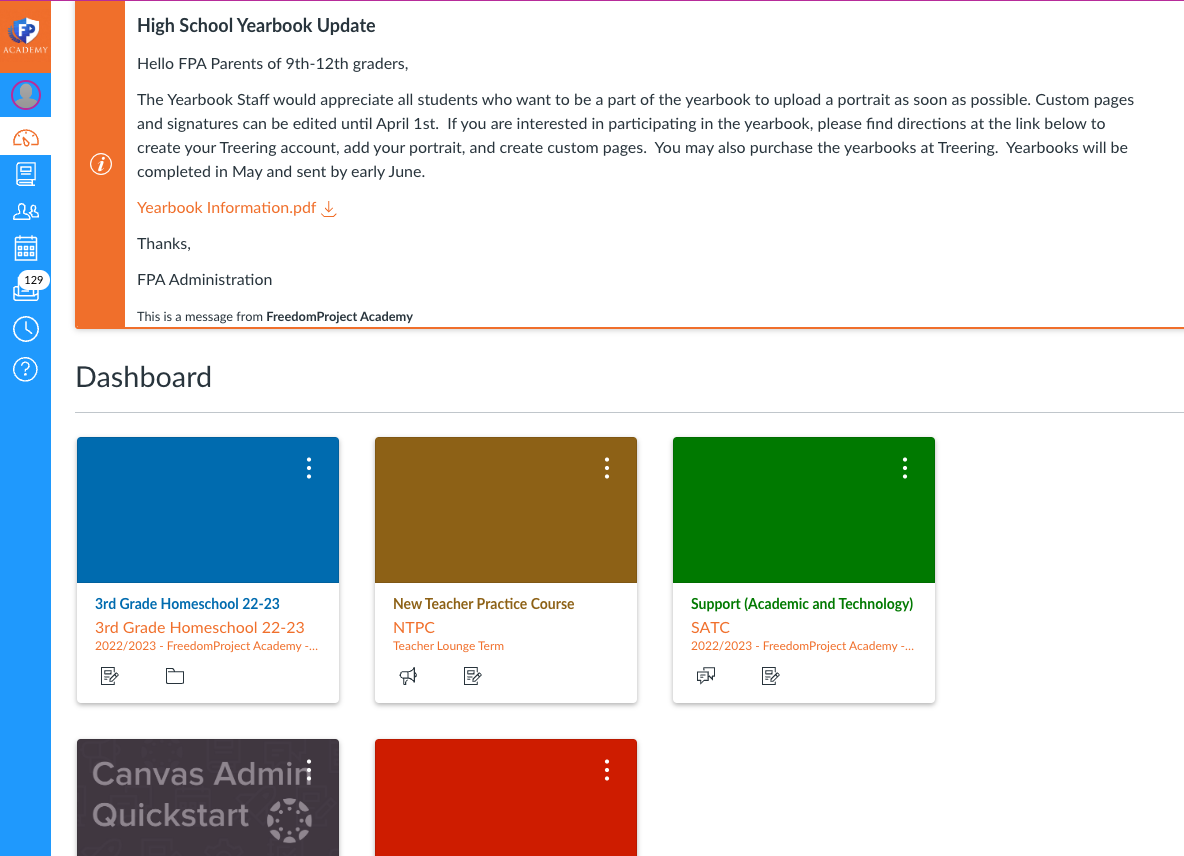Open Groups people icon in sidebar
Image resolution: width=1184 pixels, height=856 pixels.
pyautogui.click(x=26, y=211)
